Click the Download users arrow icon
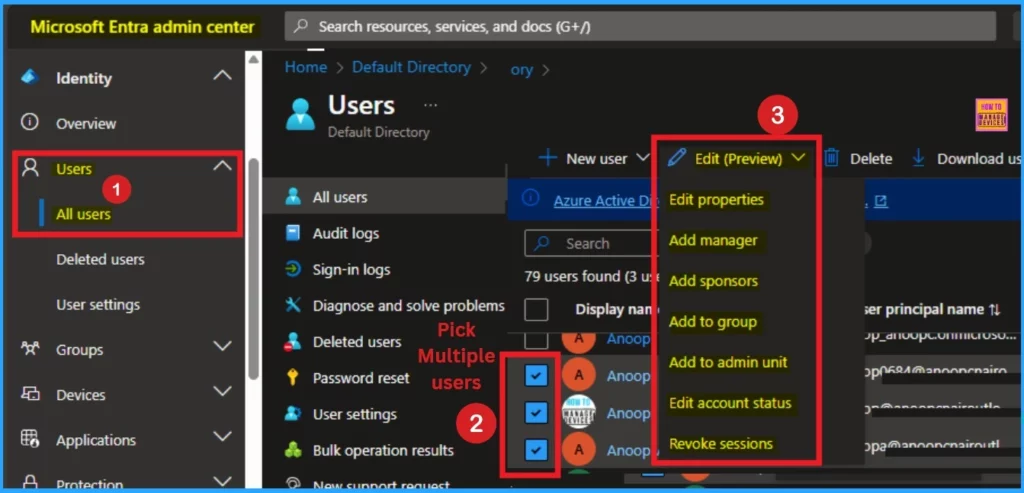The image size is (1024, 493). 919,158
